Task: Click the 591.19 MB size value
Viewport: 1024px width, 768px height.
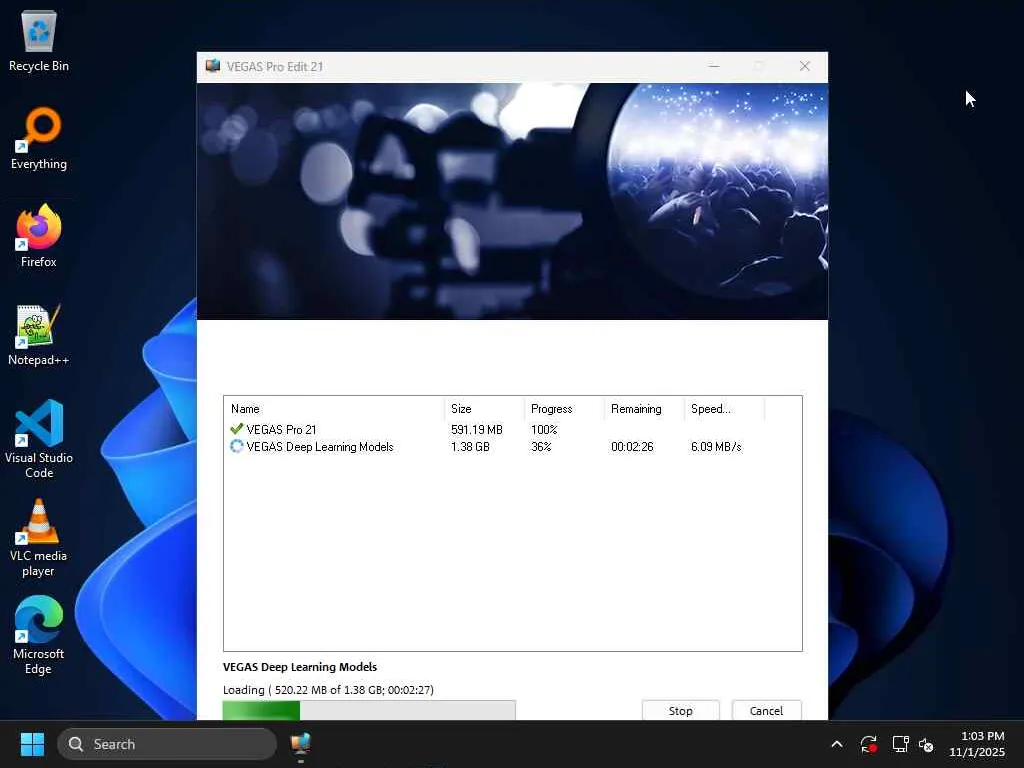Action: pos(477,430)
